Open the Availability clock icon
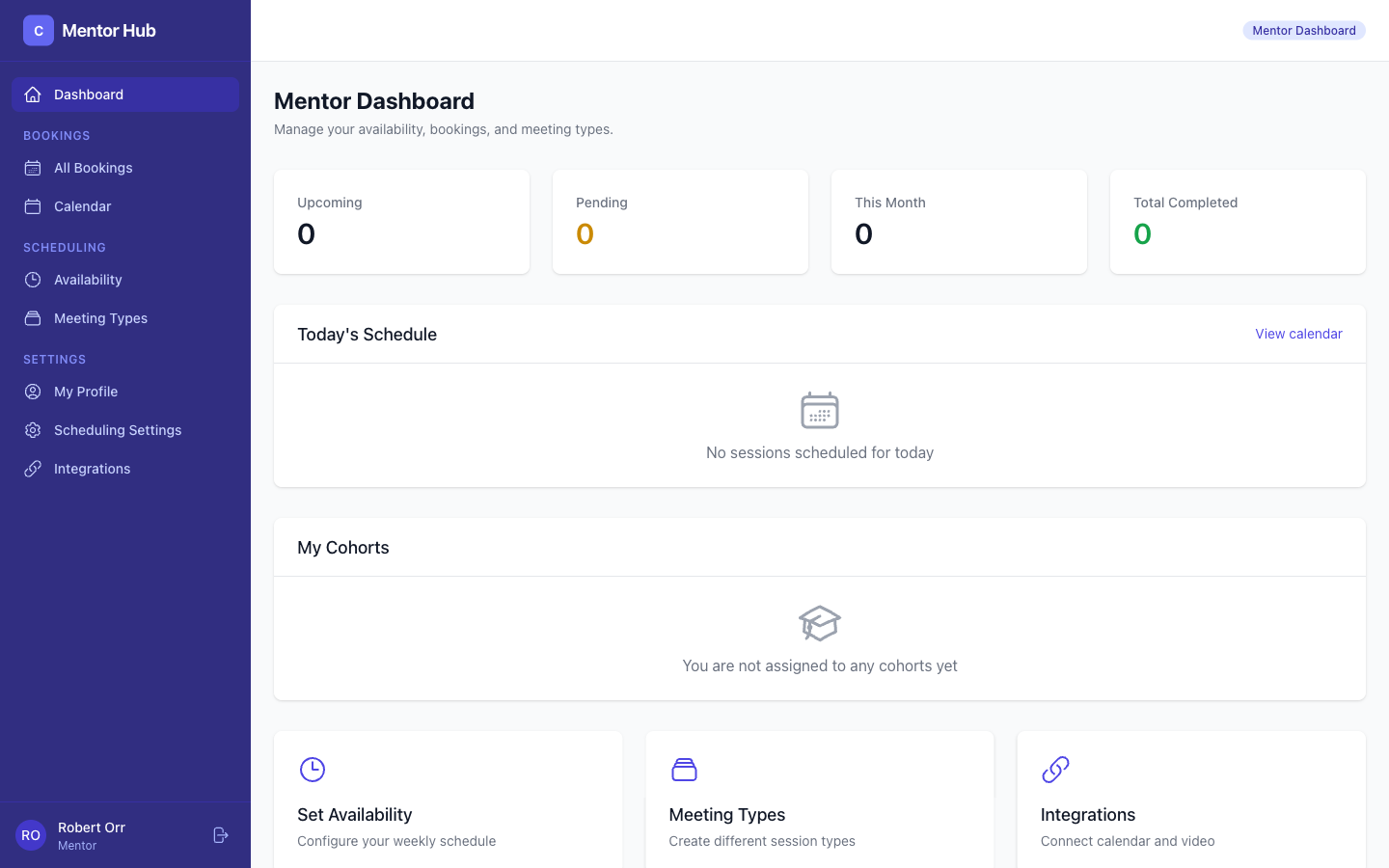This screenshot has height=868, width=1389. [33, 280]
